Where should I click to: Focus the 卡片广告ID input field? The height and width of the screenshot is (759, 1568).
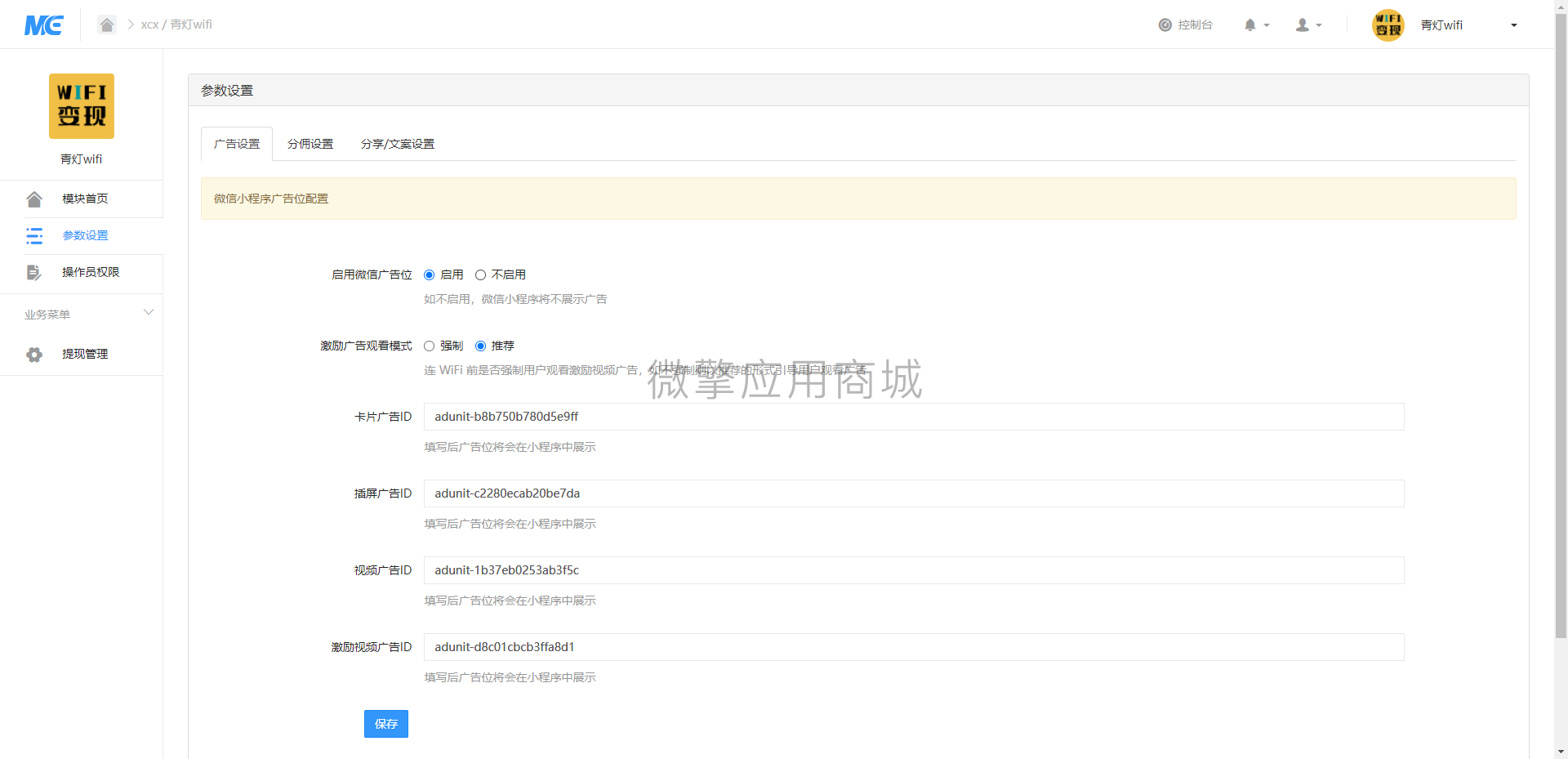[914, 417]
